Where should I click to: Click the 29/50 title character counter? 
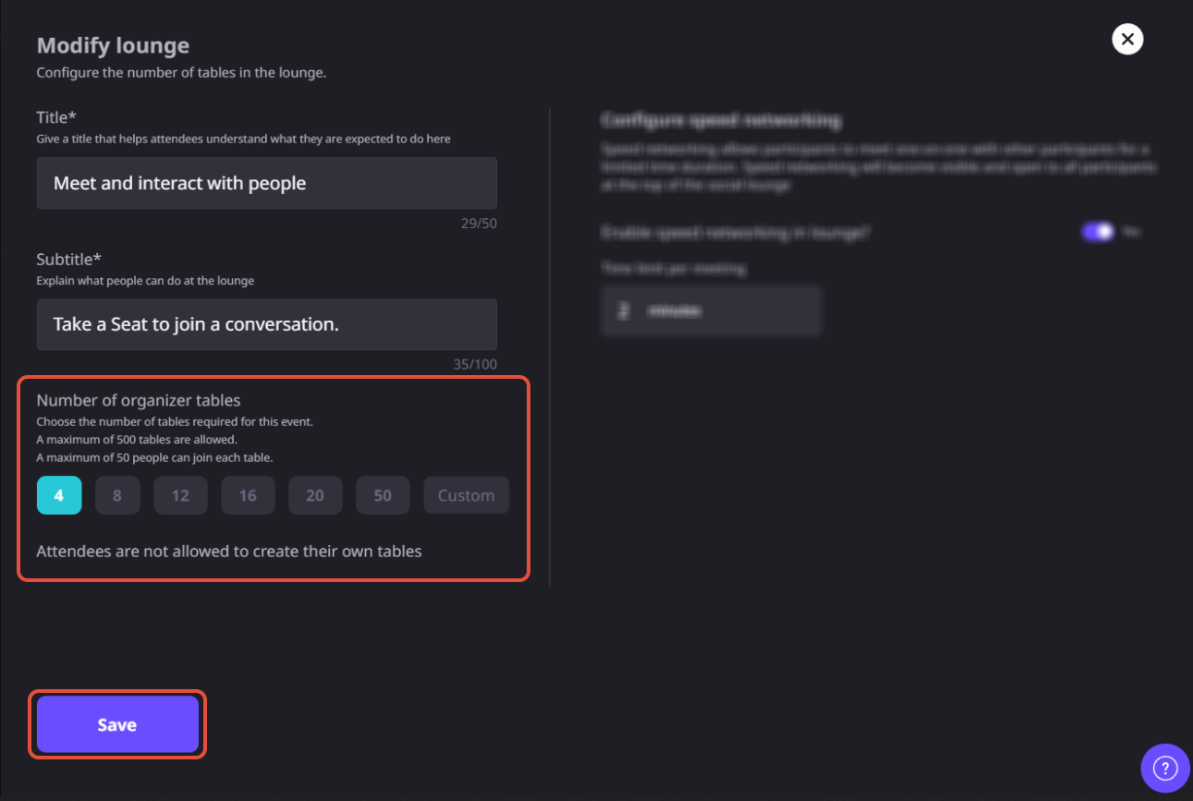pyautogui.click(x=479, y=223)
